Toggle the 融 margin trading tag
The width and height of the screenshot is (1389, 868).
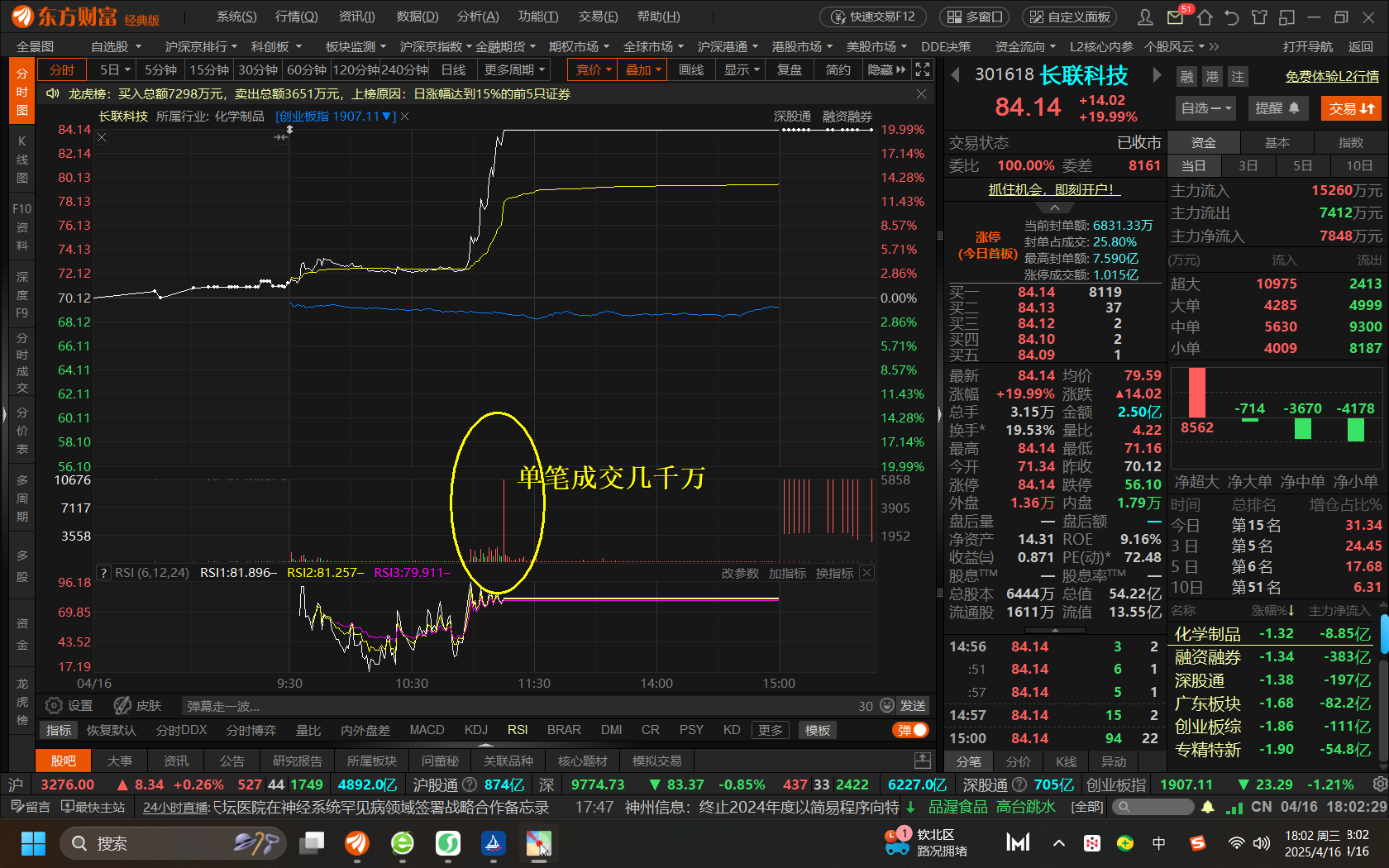pos(1186,75)
